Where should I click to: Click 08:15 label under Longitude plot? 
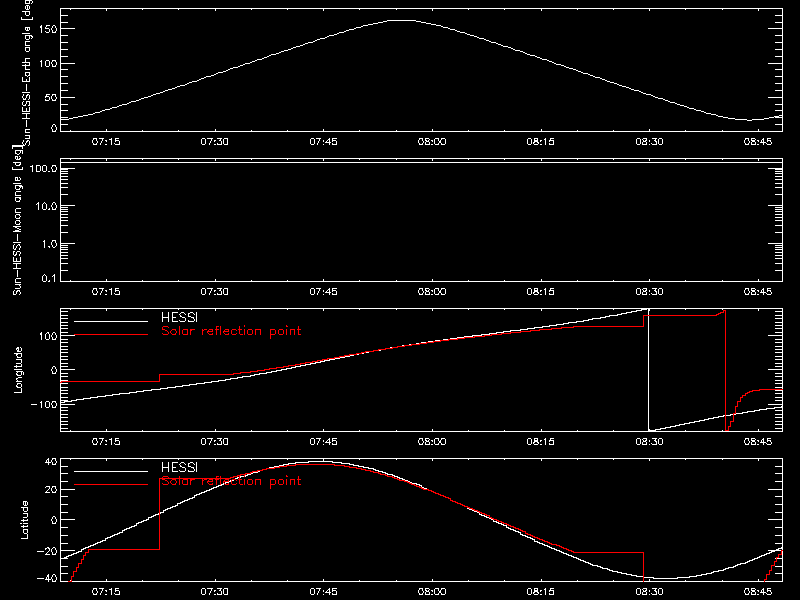[541, 441]
